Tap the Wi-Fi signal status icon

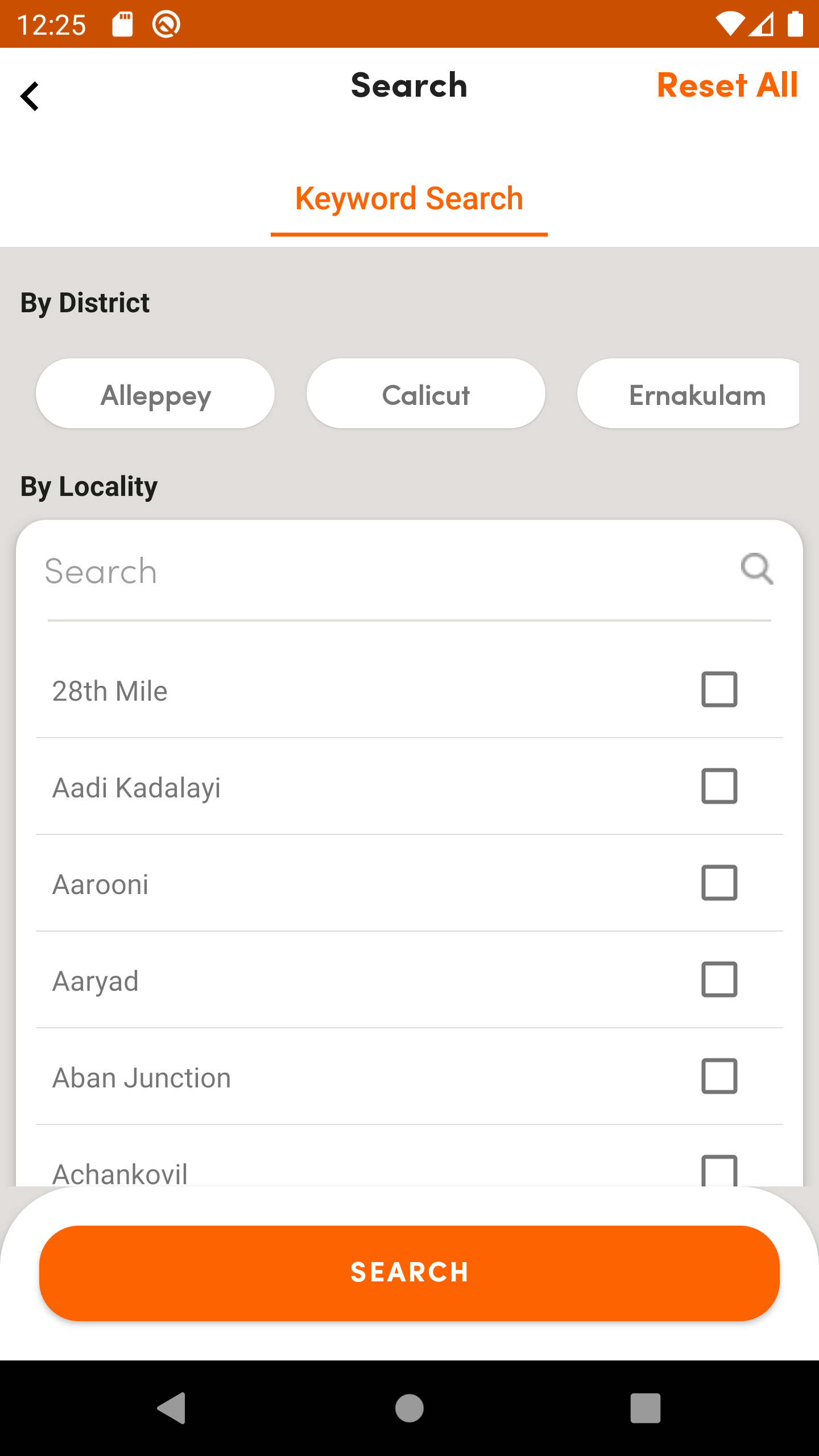pos(730,24)
